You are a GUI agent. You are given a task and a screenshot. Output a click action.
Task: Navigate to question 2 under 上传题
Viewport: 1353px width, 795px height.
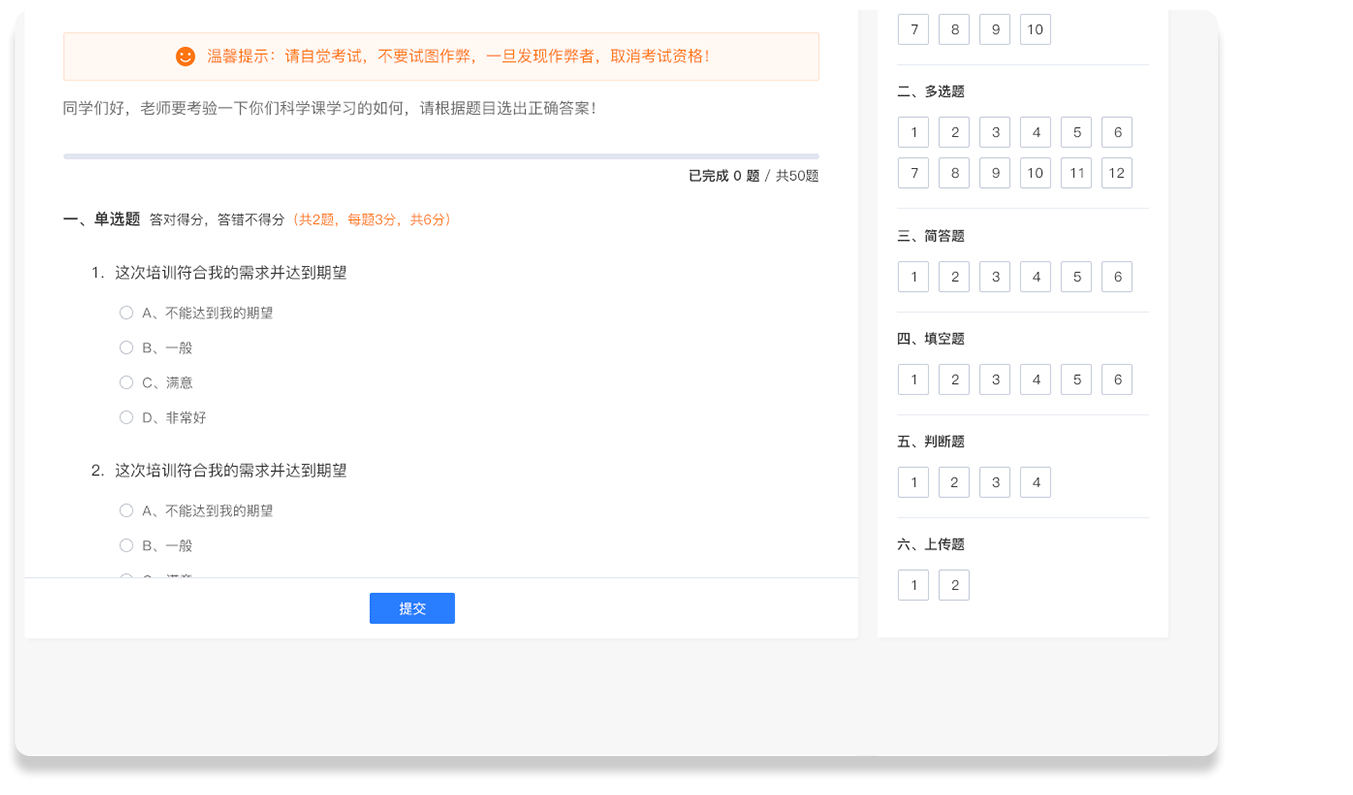tap(954, 585)
